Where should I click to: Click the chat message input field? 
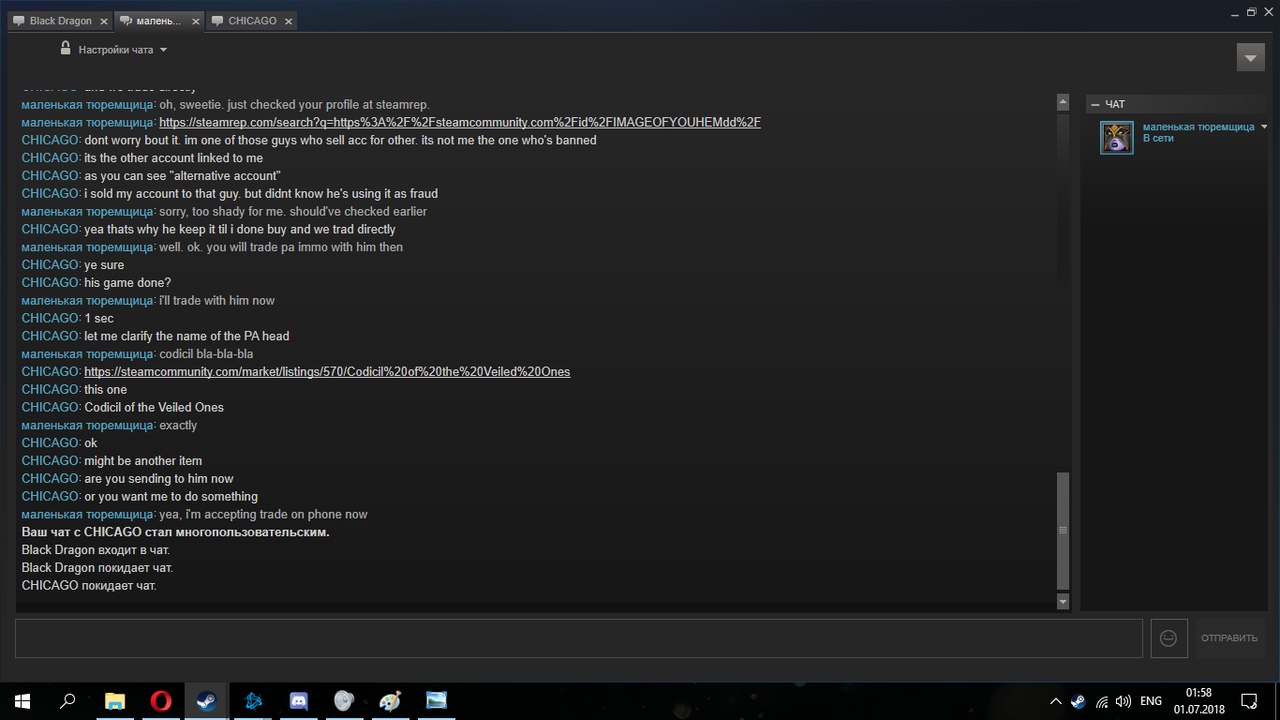(579, 638)
